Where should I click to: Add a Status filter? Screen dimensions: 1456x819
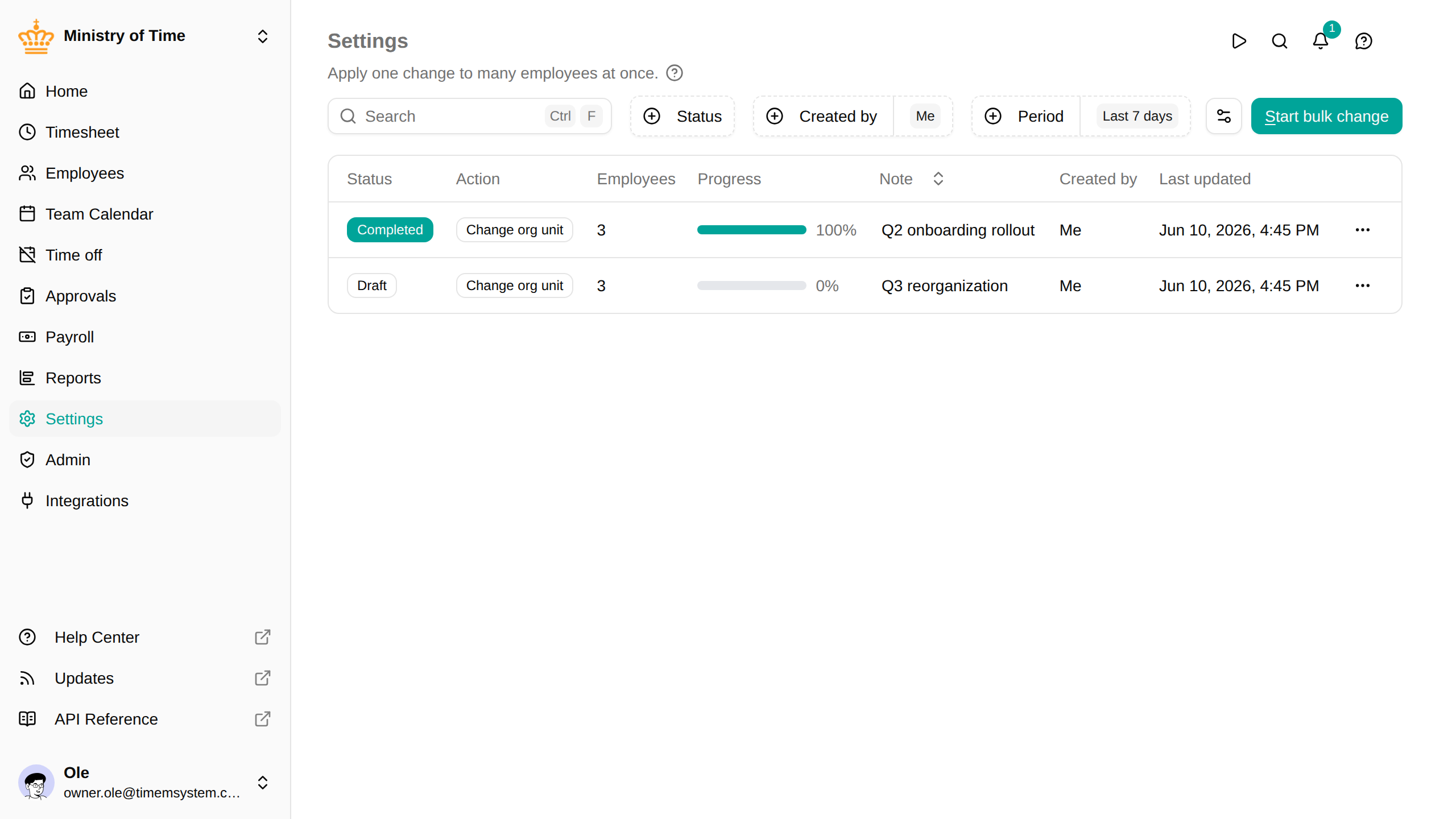[x=682, y=116]
